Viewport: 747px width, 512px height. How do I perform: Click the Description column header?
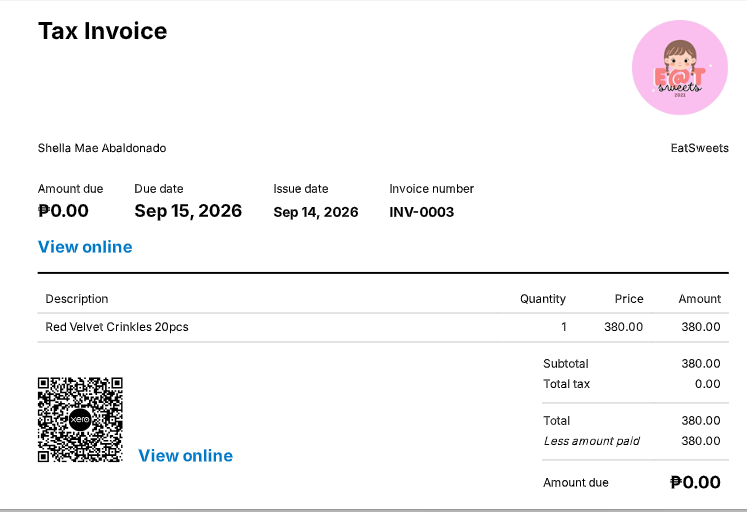coord(77,299)
